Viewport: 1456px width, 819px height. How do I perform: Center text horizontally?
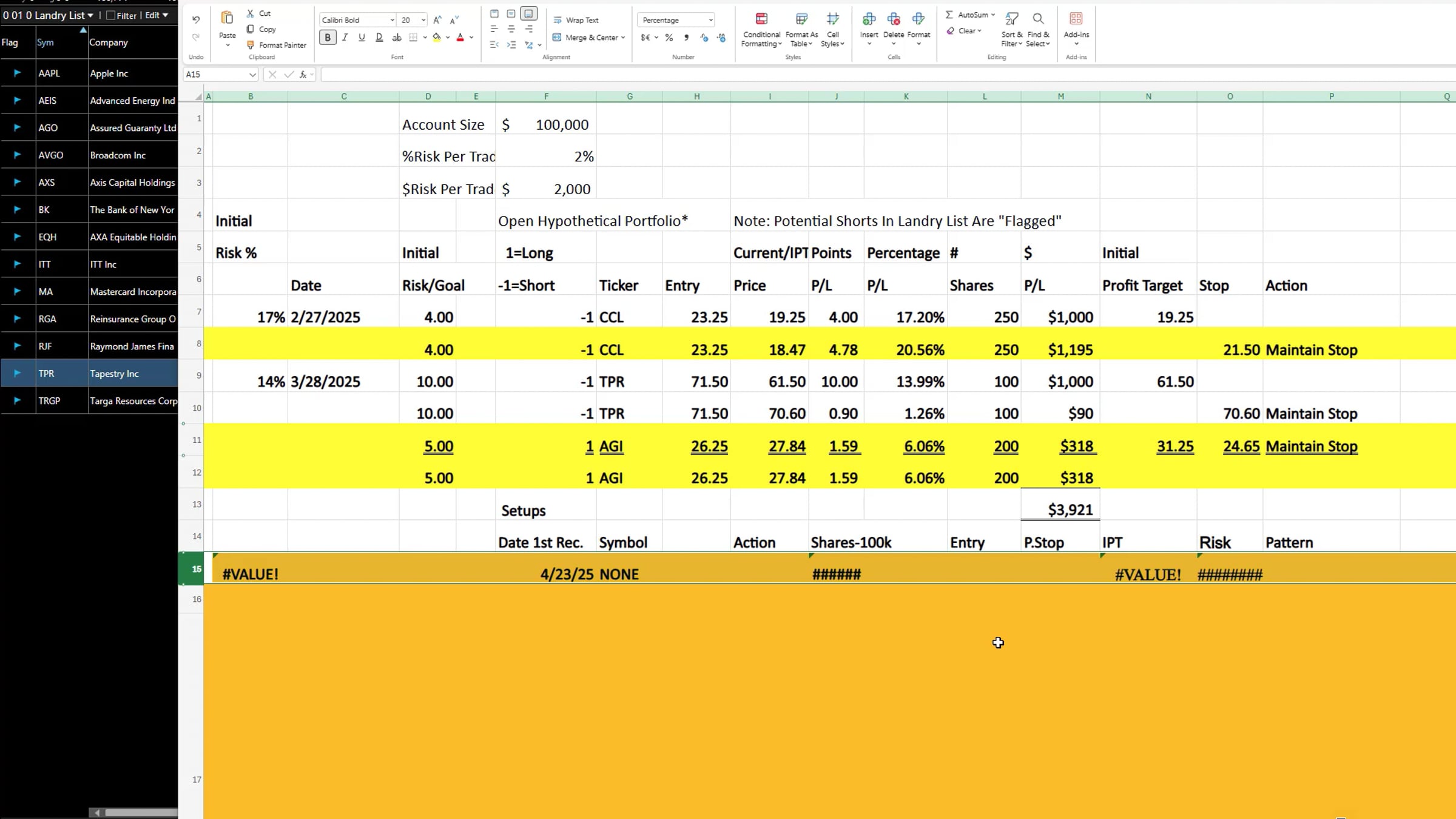[511, 29]
